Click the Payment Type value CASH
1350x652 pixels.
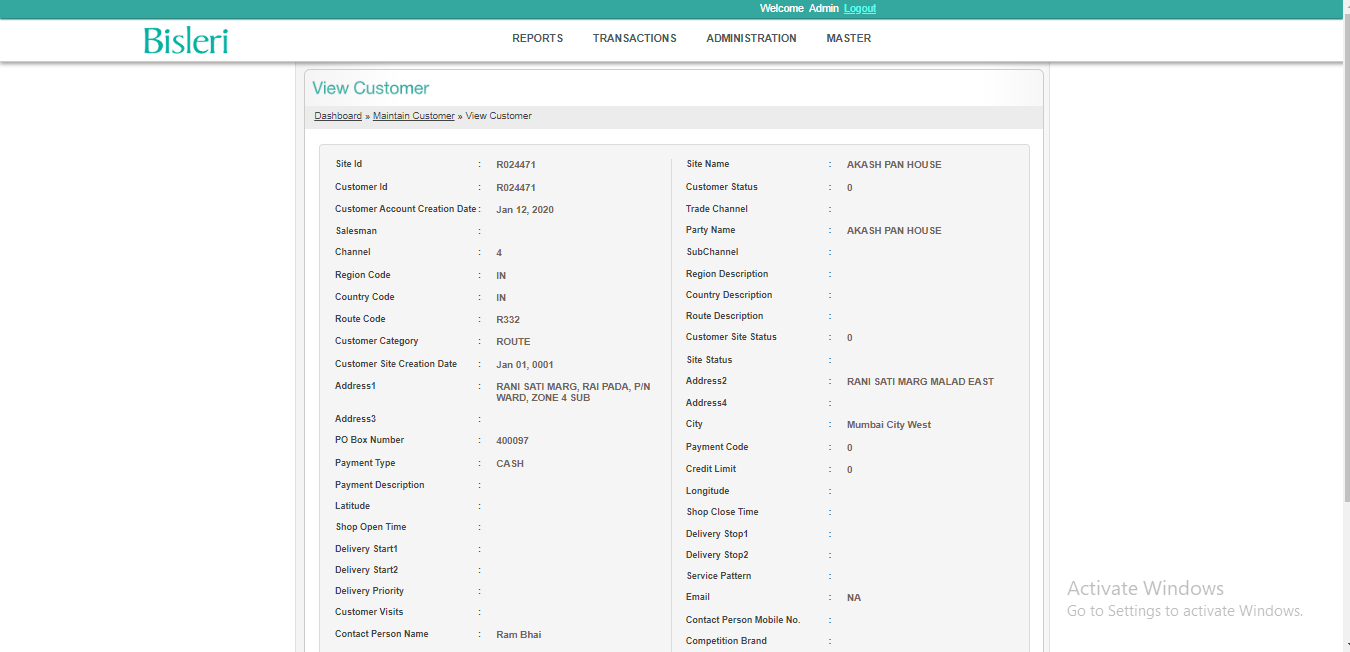[509, 464]
